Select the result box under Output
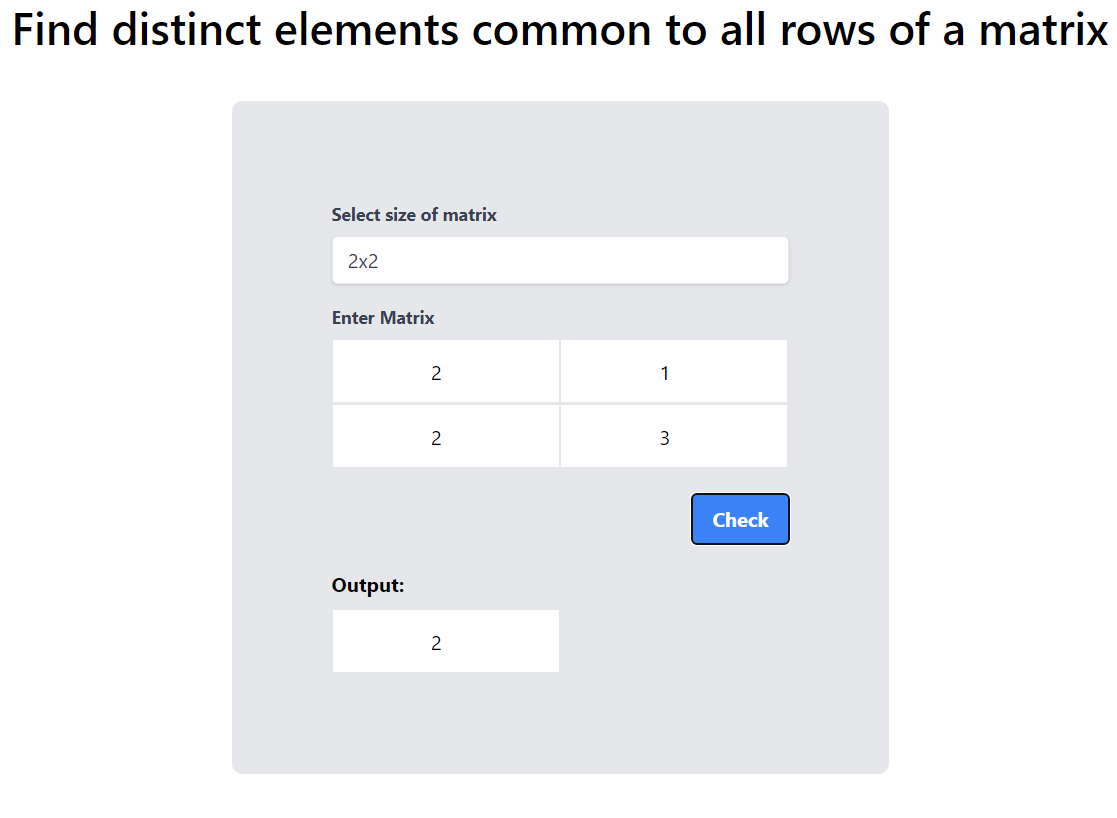Viewport: 1117px width, 818px height. point(446,642)
